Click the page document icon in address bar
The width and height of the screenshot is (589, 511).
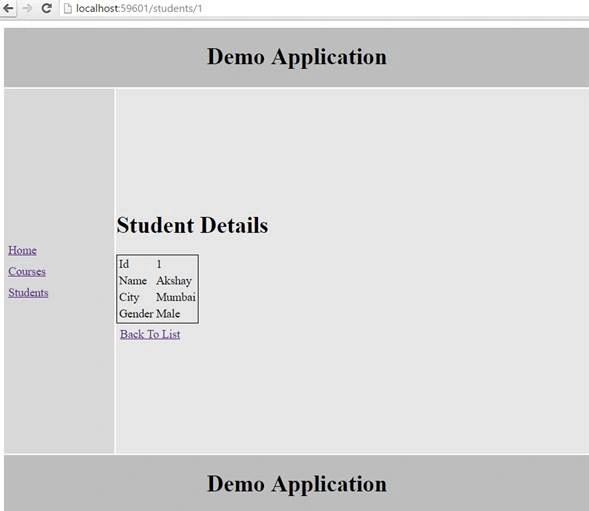point(68,8)
